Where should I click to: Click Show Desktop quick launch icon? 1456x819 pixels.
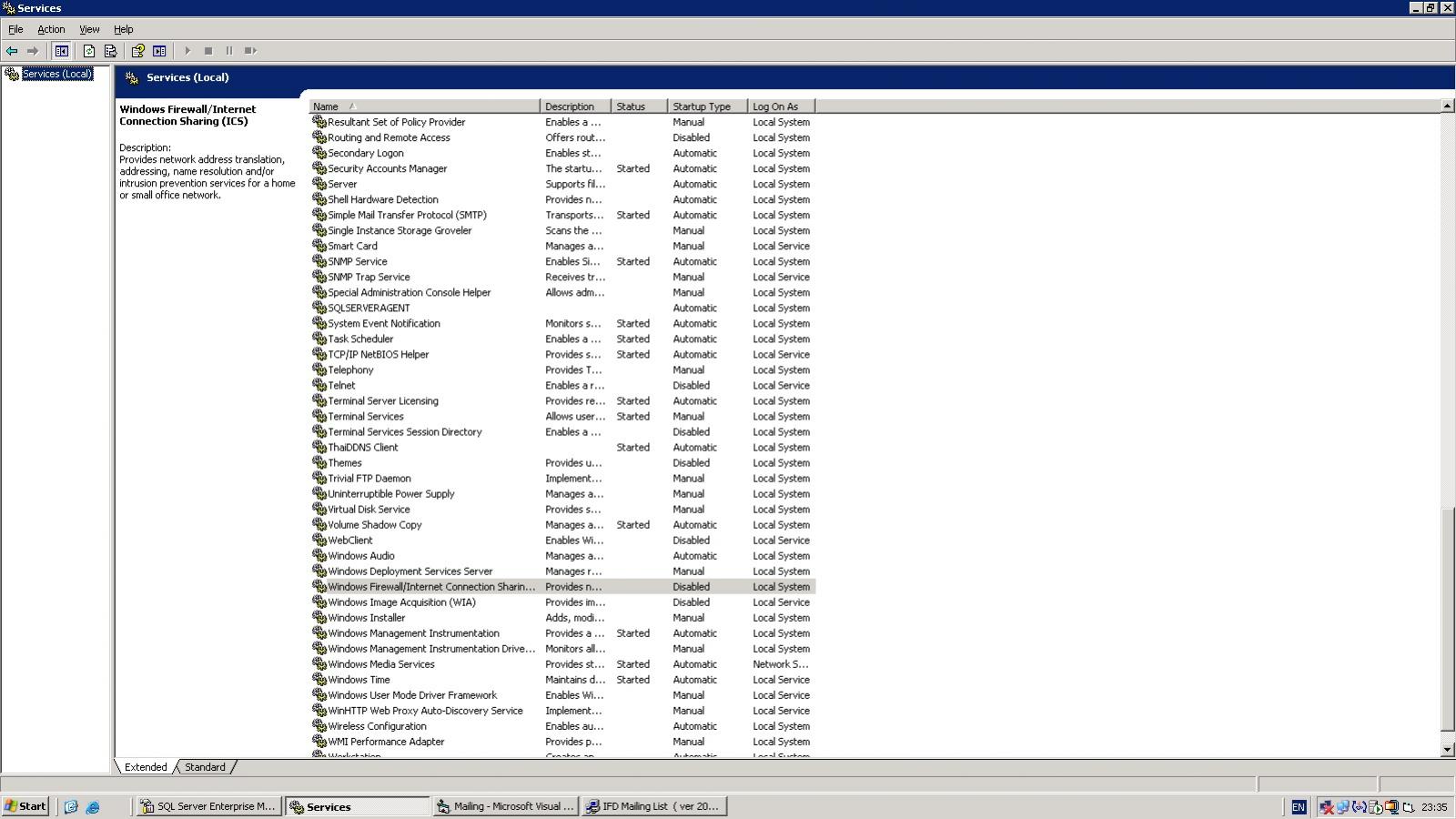coord(71,806)
